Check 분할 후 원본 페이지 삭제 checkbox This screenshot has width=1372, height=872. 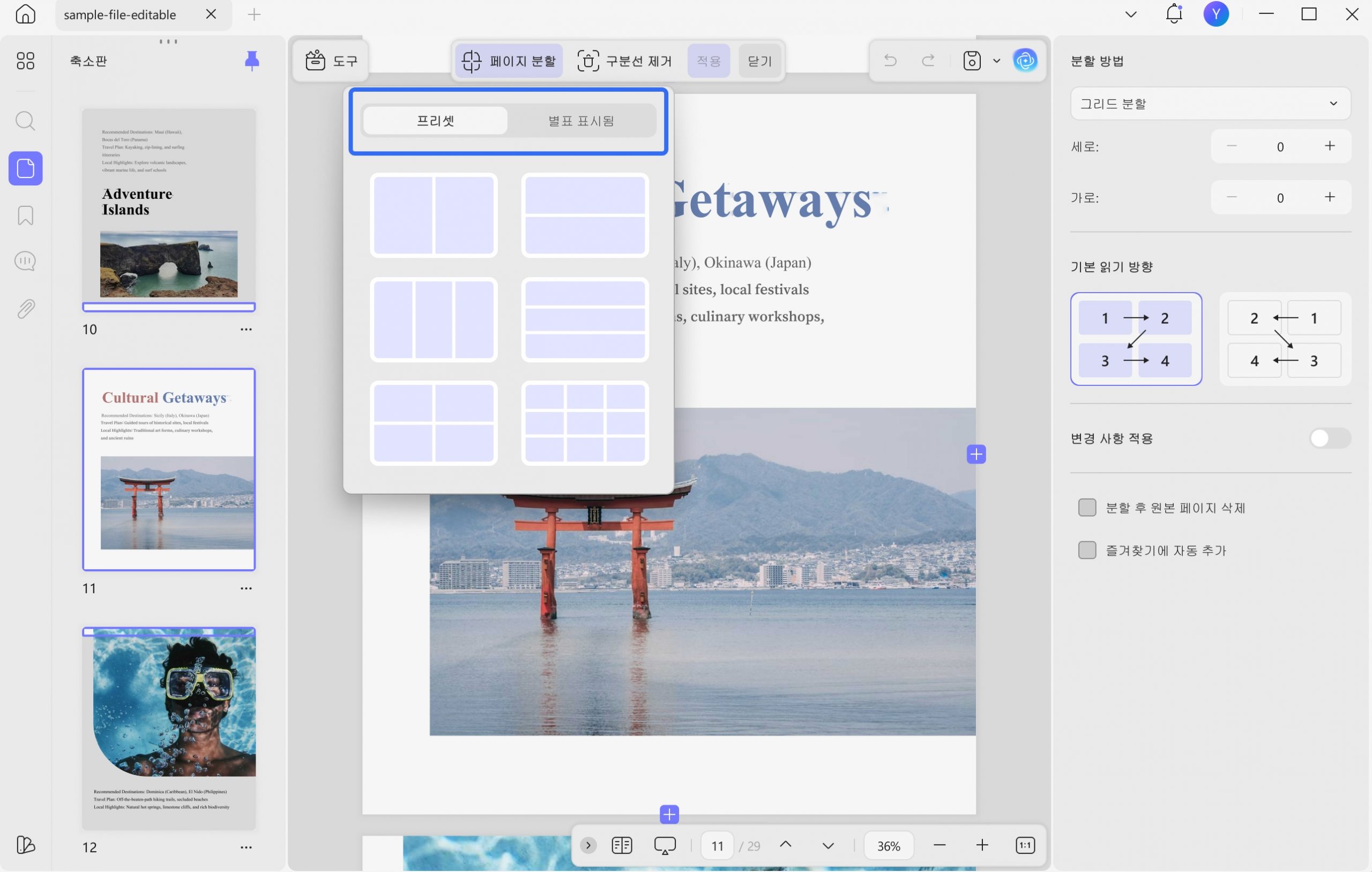tap(1087, 508)
